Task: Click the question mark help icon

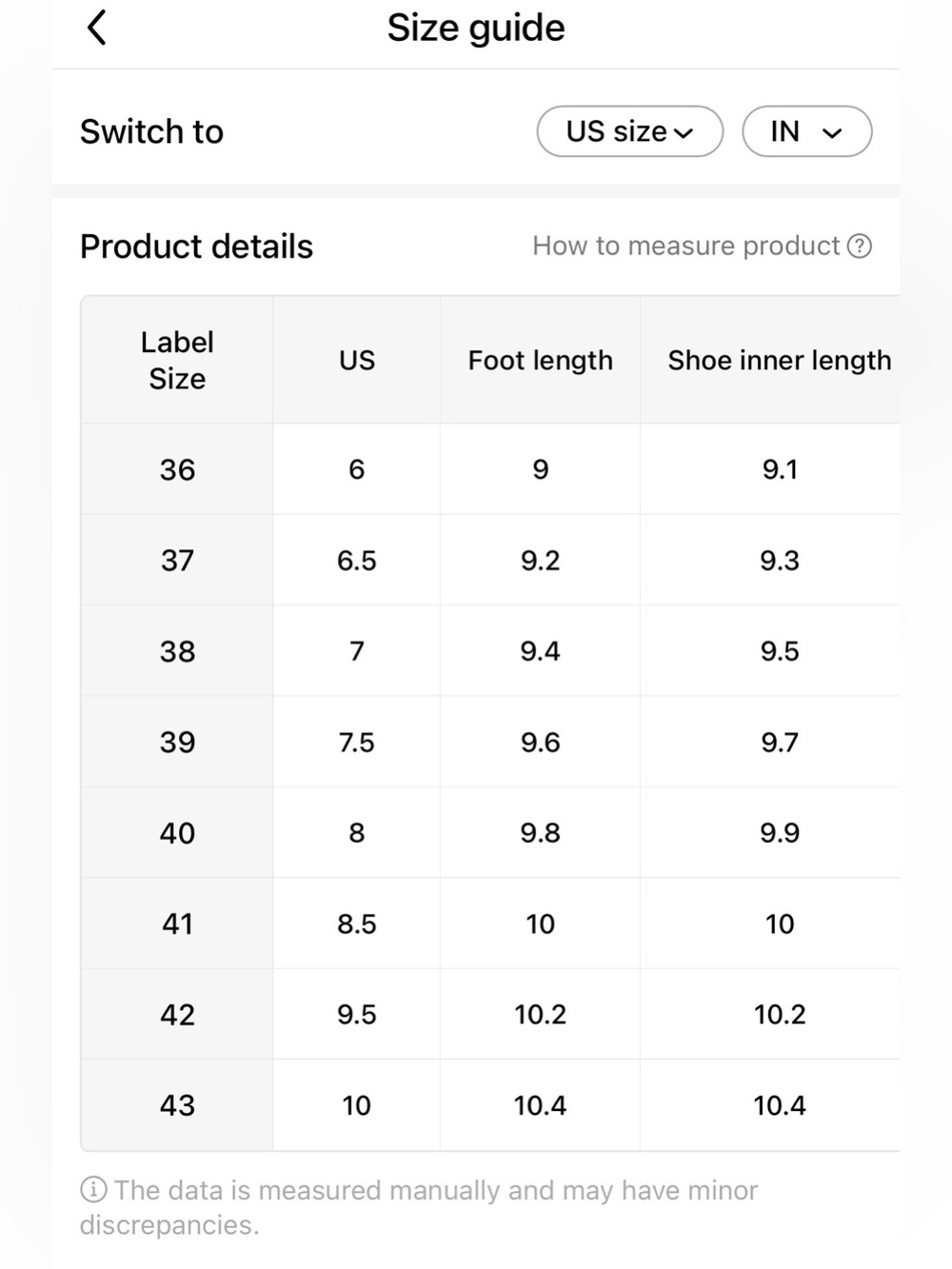Action: (x=860, y=247)
